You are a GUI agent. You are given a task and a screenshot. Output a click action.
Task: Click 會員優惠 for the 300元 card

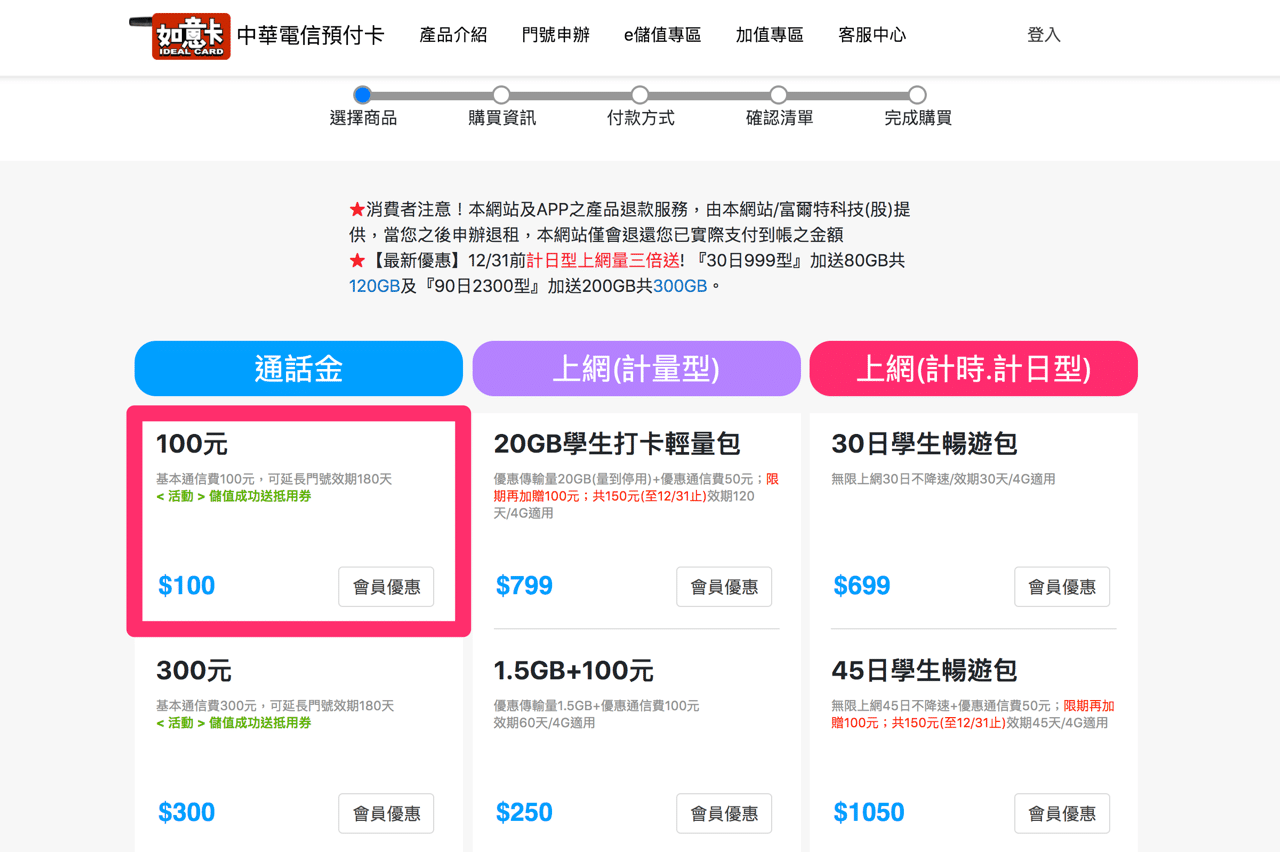click(387, 814)
